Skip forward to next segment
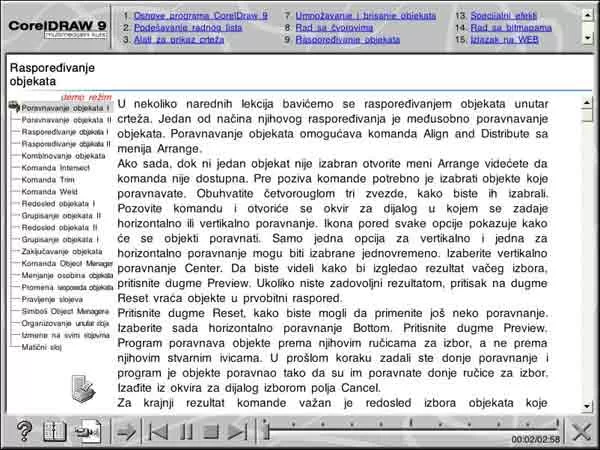The width and height of the screenshot is (600, 450). point(237,432)
